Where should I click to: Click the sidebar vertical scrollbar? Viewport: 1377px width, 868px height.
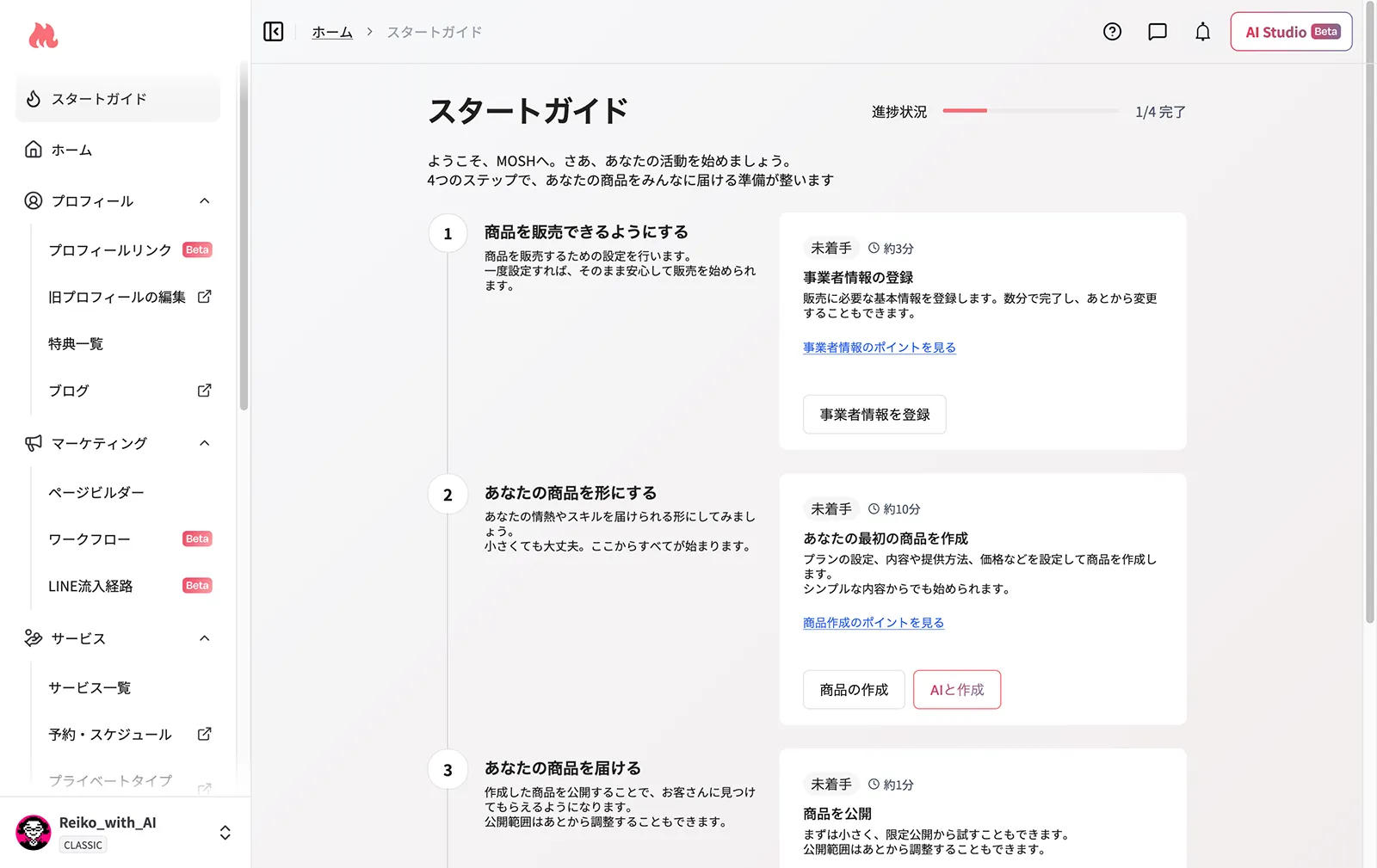click(x=244, y=237)
